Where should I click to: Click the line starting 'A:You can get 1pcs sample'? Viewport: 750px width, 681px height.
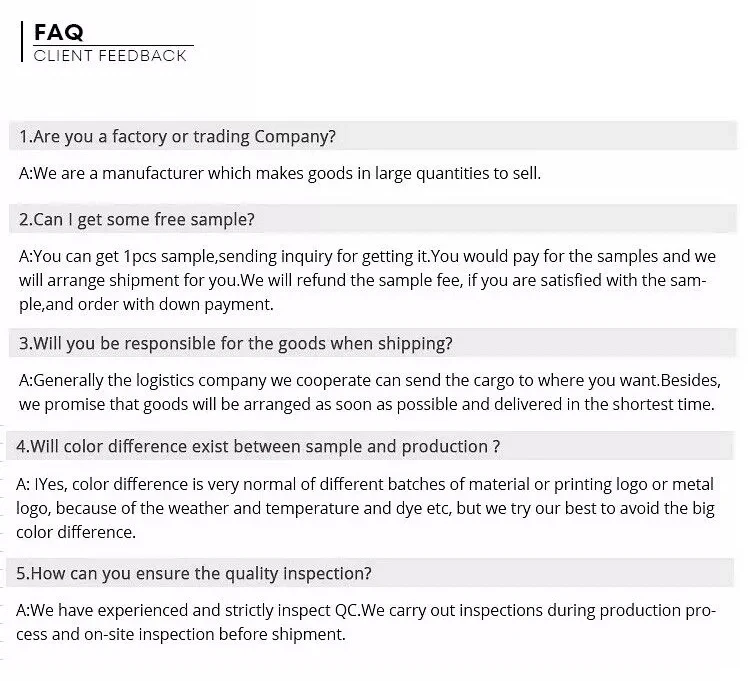367,256
